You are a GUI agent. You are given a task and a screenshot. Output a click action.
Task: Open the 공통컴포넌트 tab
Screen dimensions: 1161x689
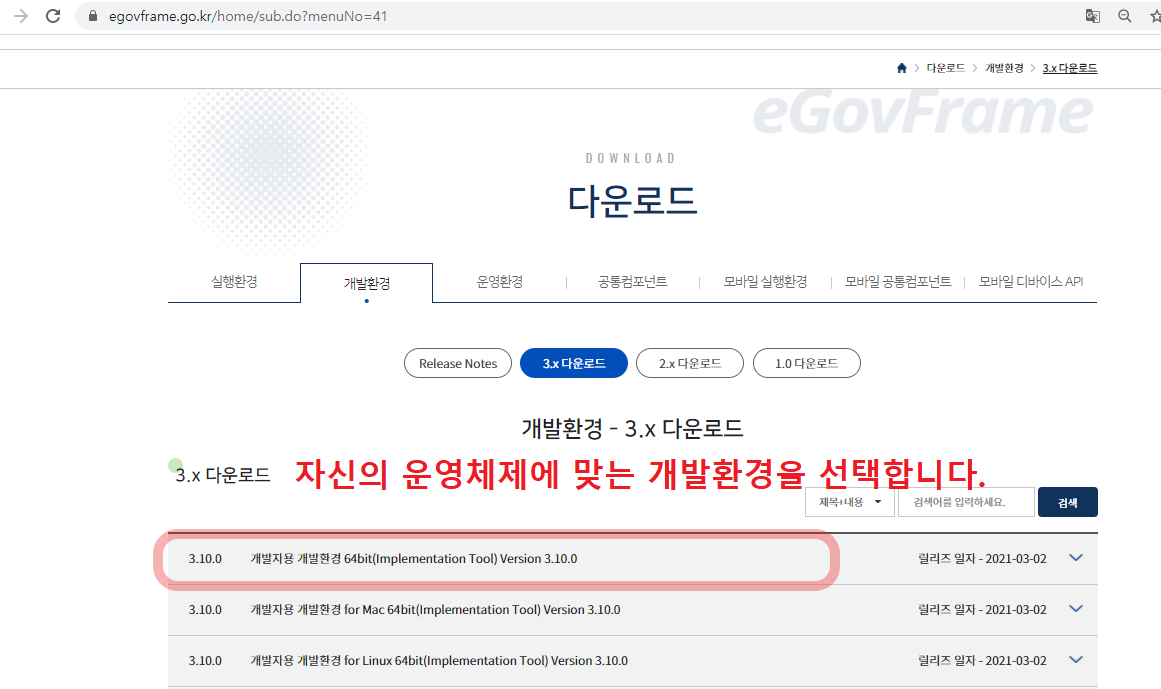632,281
